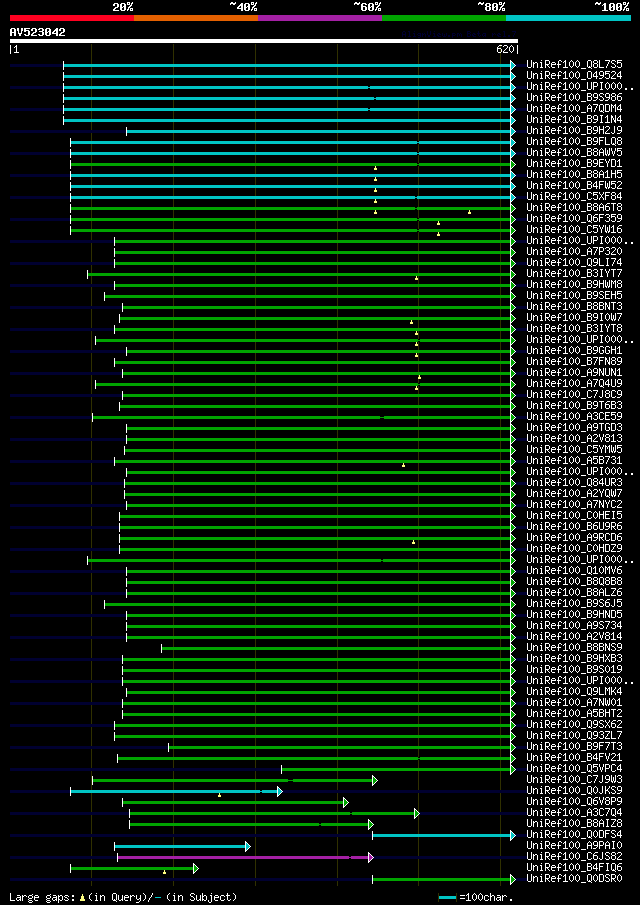Viewport: 640px width, 905px height.
Task: Select the UniRef100_C0HEI5 label
Action: pyautogui.click(x=574, y=515)
